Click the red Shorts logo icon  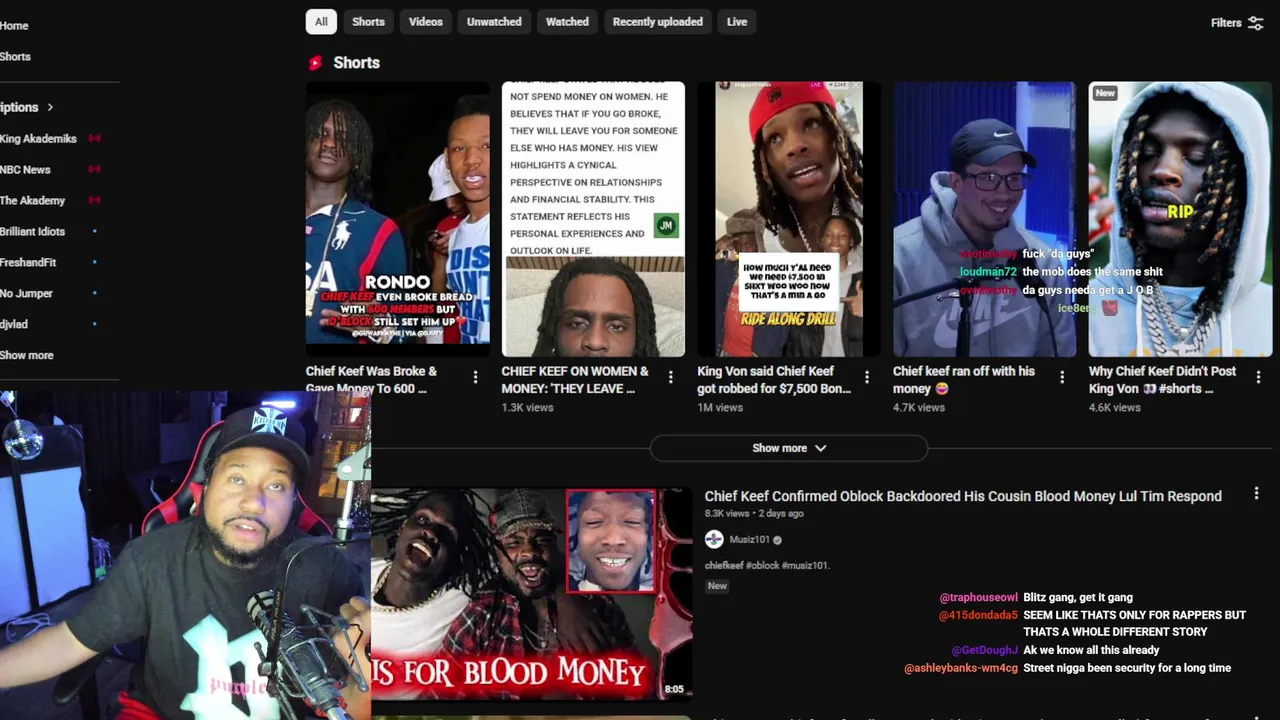coord(315,63)
